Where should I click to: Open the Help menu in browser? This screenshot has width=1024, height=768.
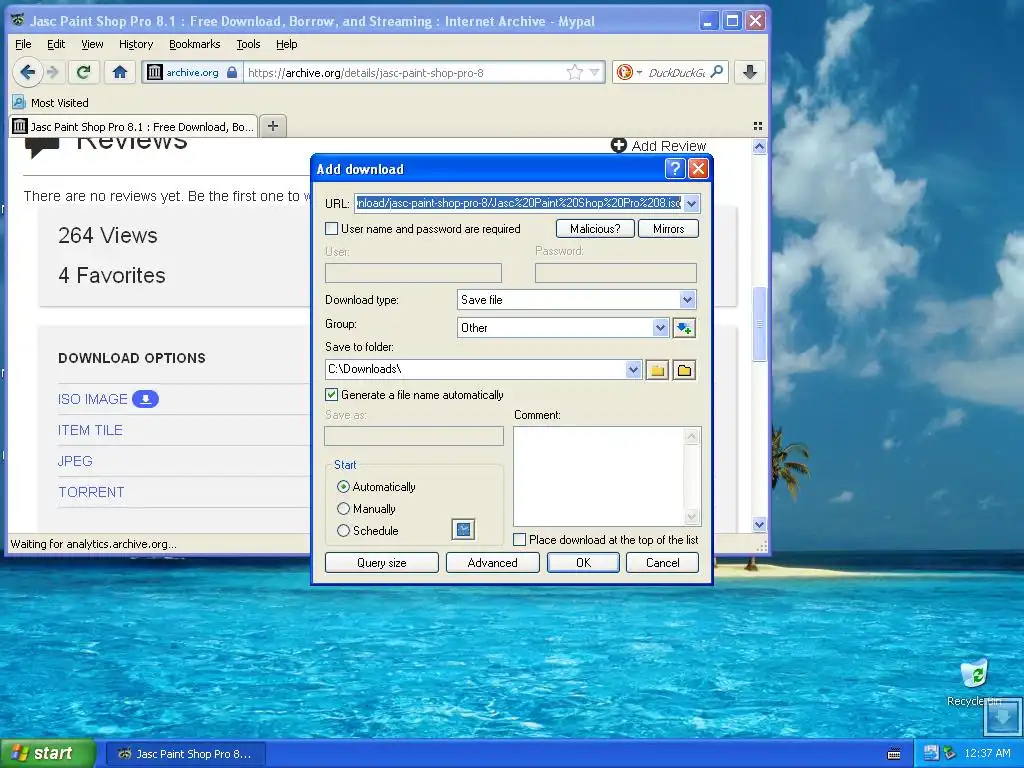286,44
